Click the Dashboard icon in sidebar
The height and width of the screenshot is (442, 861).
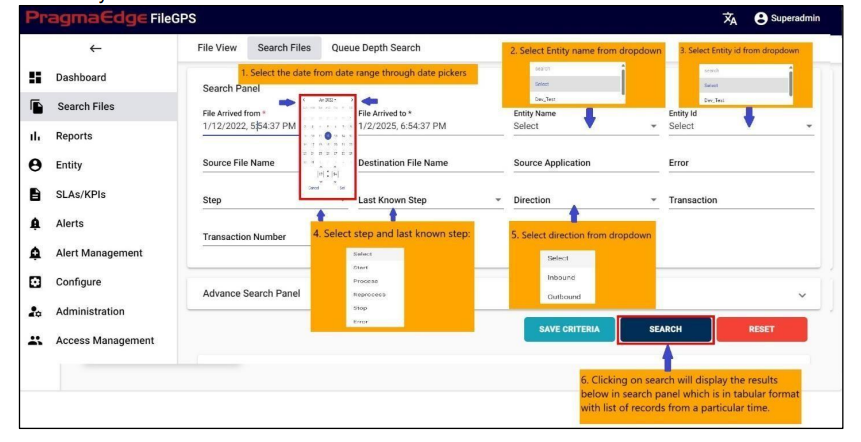tap(36, 78)
